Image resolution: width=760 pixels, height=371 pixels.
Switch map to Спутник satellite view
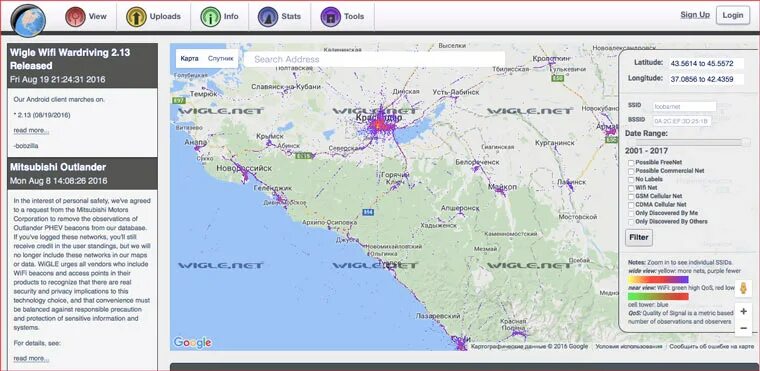221,58
